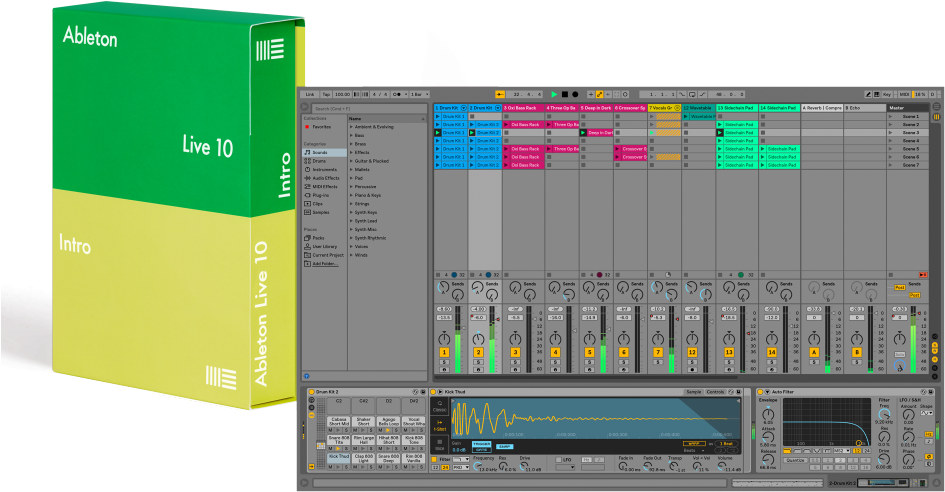
Task: Click the Tap tempo button
Action: 326,94
